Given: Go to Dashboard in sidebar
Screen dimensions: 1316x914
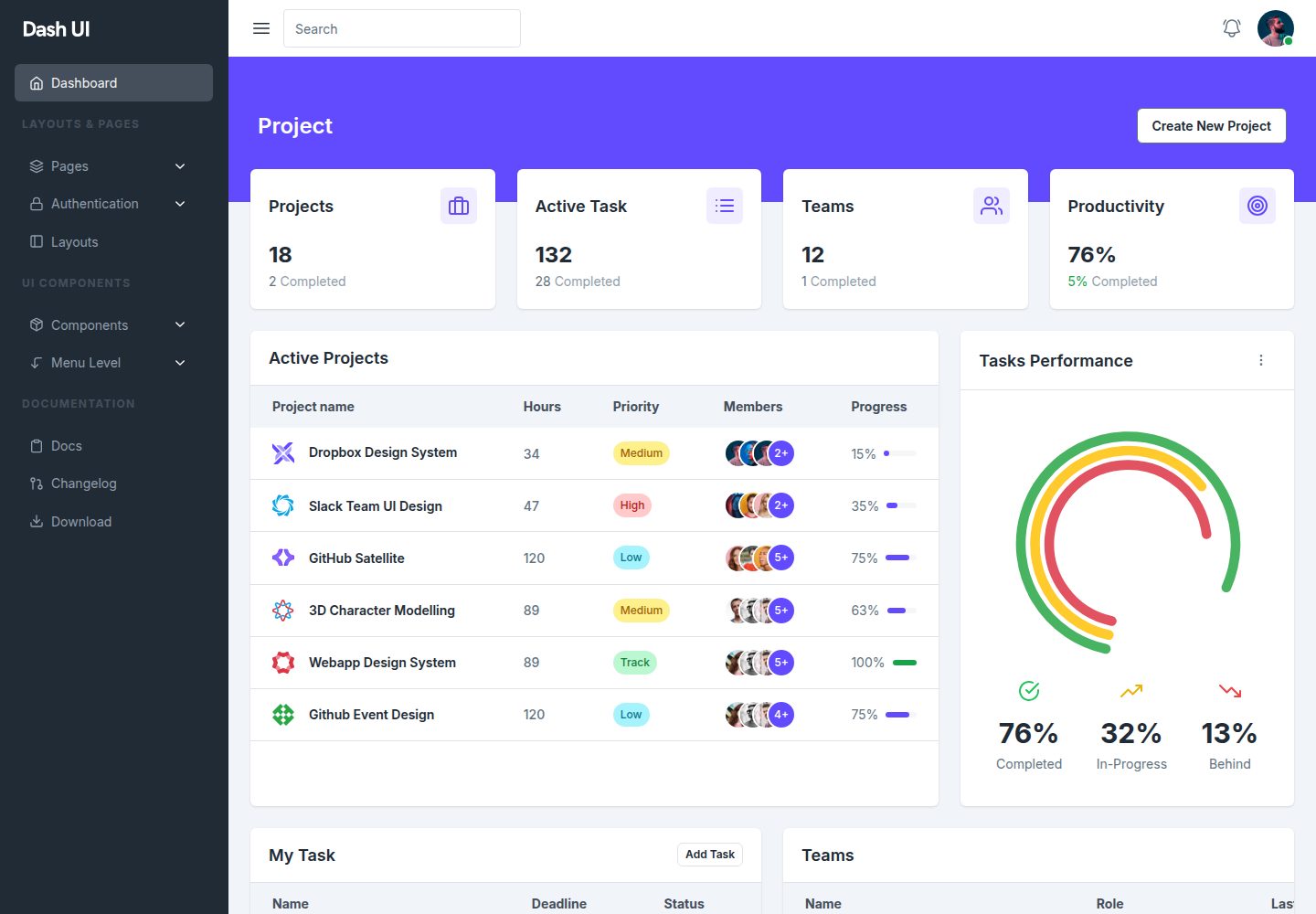Looking at the screenshot, I should [113, 82].
